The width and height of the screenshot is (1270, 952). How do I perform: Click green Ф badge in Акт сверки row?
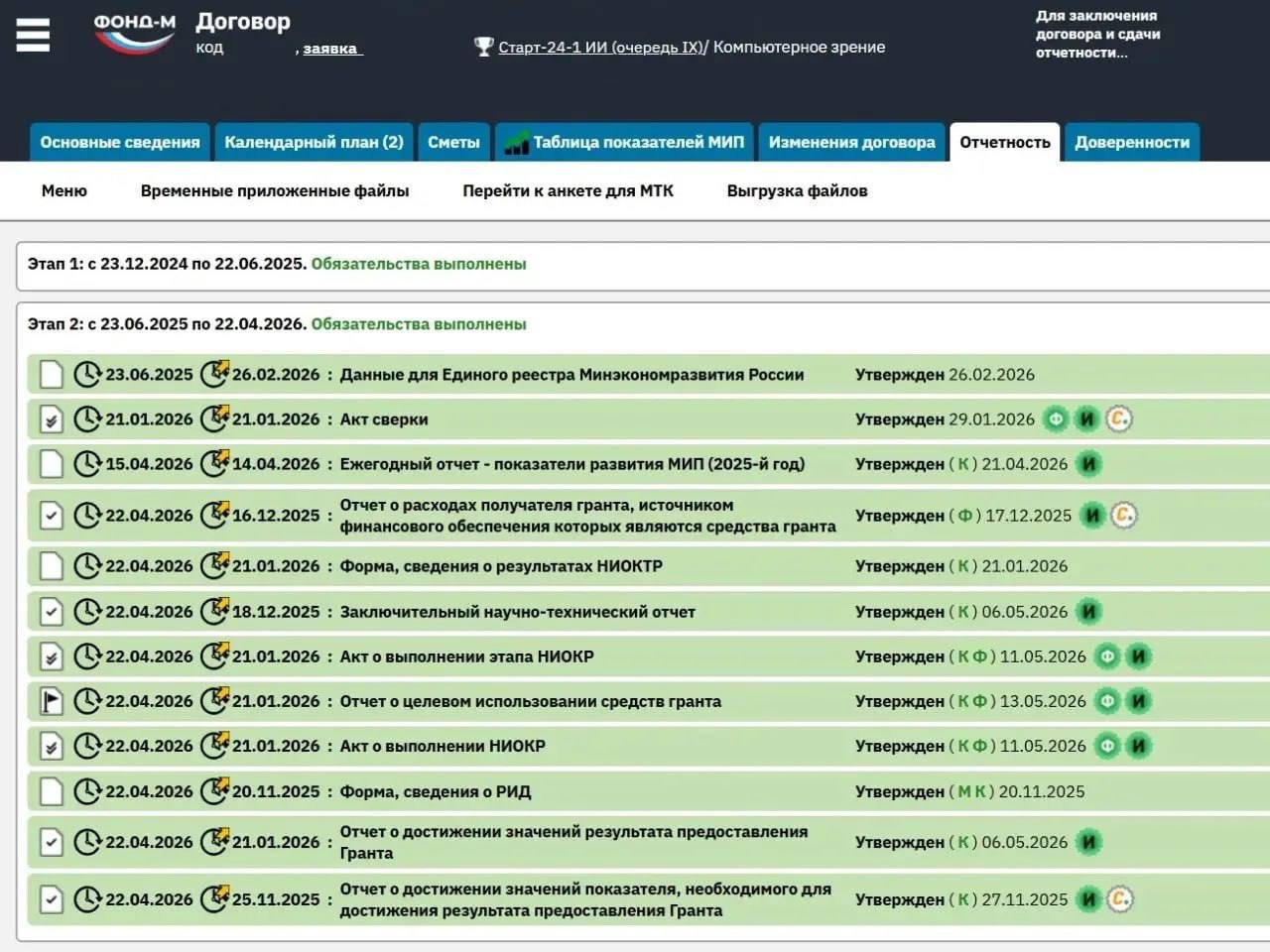pyautogui.click(x=1057, y=419)
